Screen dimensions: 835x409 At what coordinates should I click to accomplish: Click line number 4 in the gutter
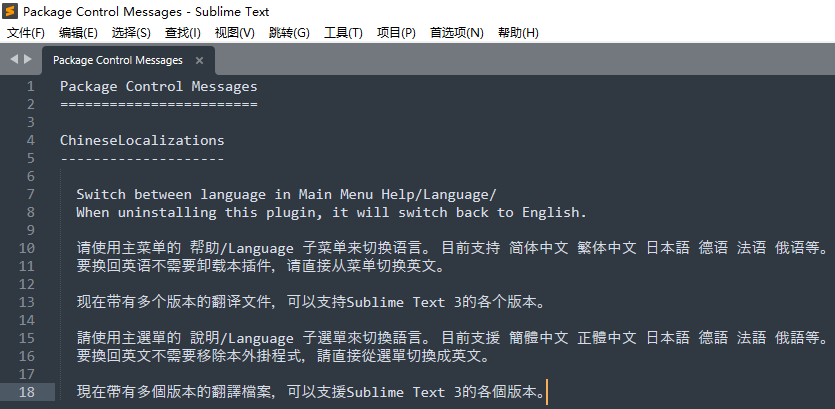(x=30, y=140)
